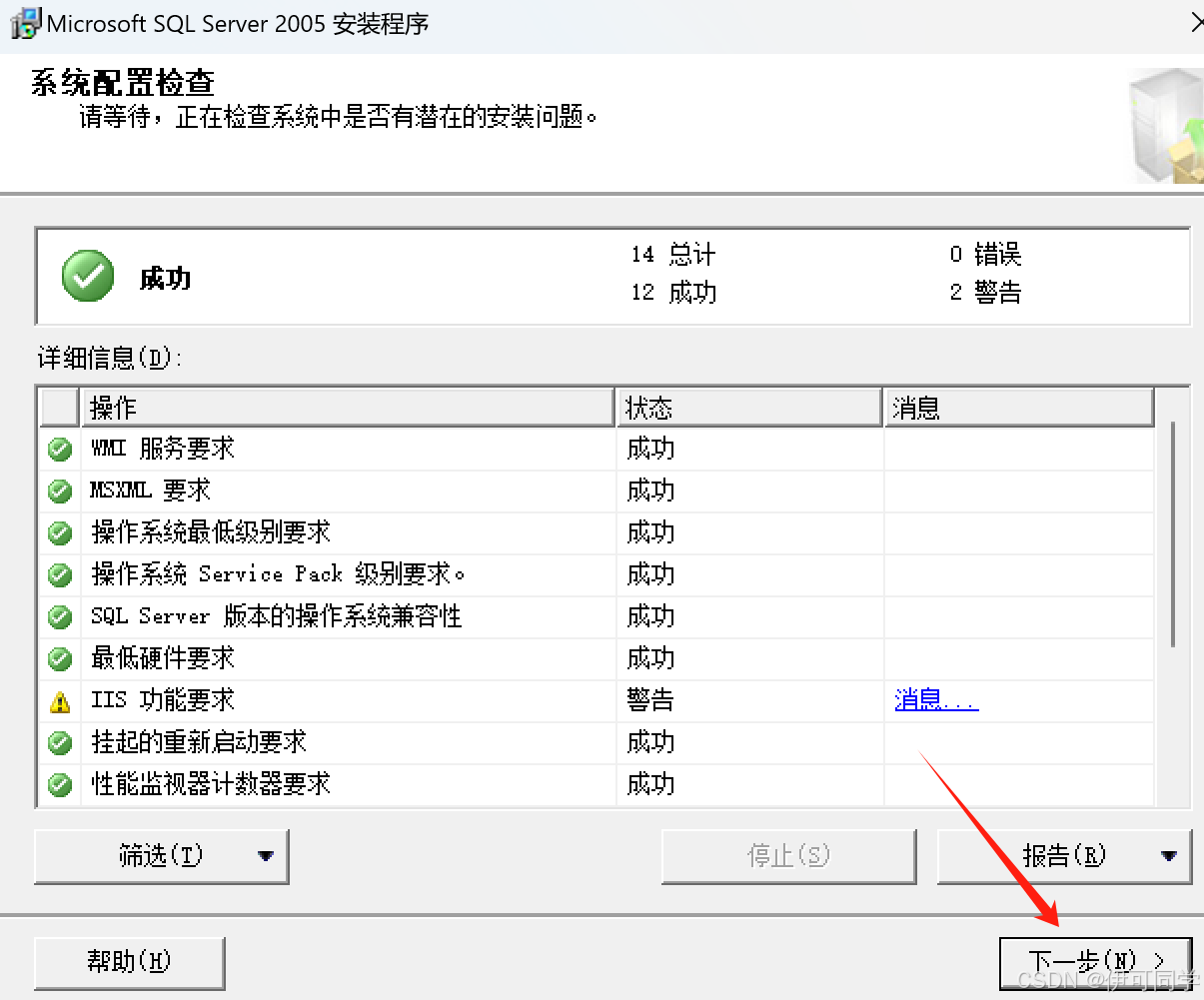The width and height of the screenshot is (1204, 1000).
Task: Click the large green Success checkmark icon
Action: tap(88, 276)
